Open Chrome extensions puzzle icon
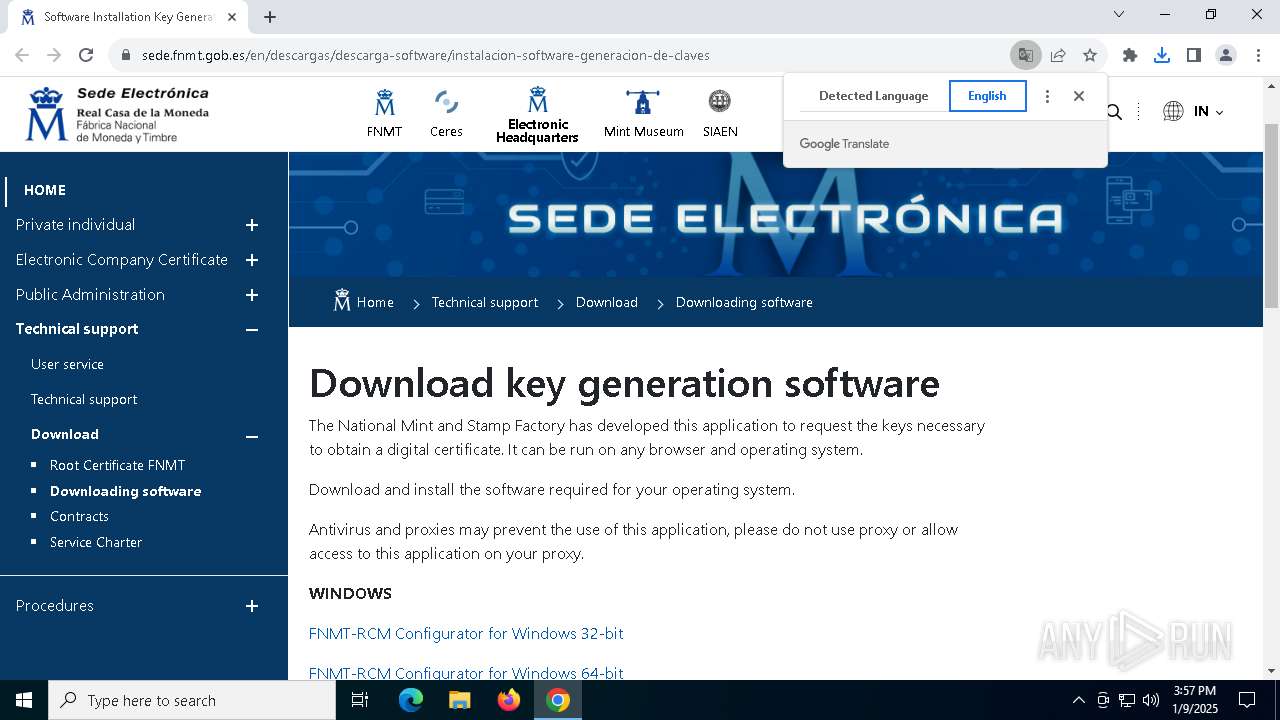1280x720 pixels. 1130,55
